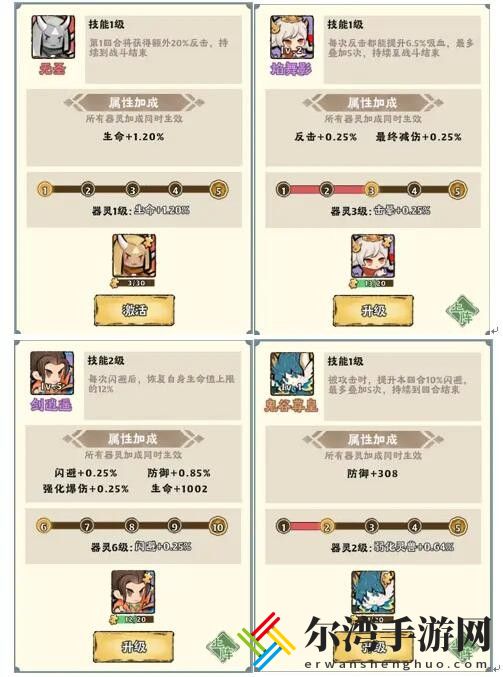Select level node 3 in 焰舞影 progress bar
This screenshot has height=677, width=503.
tap(371, 190)
